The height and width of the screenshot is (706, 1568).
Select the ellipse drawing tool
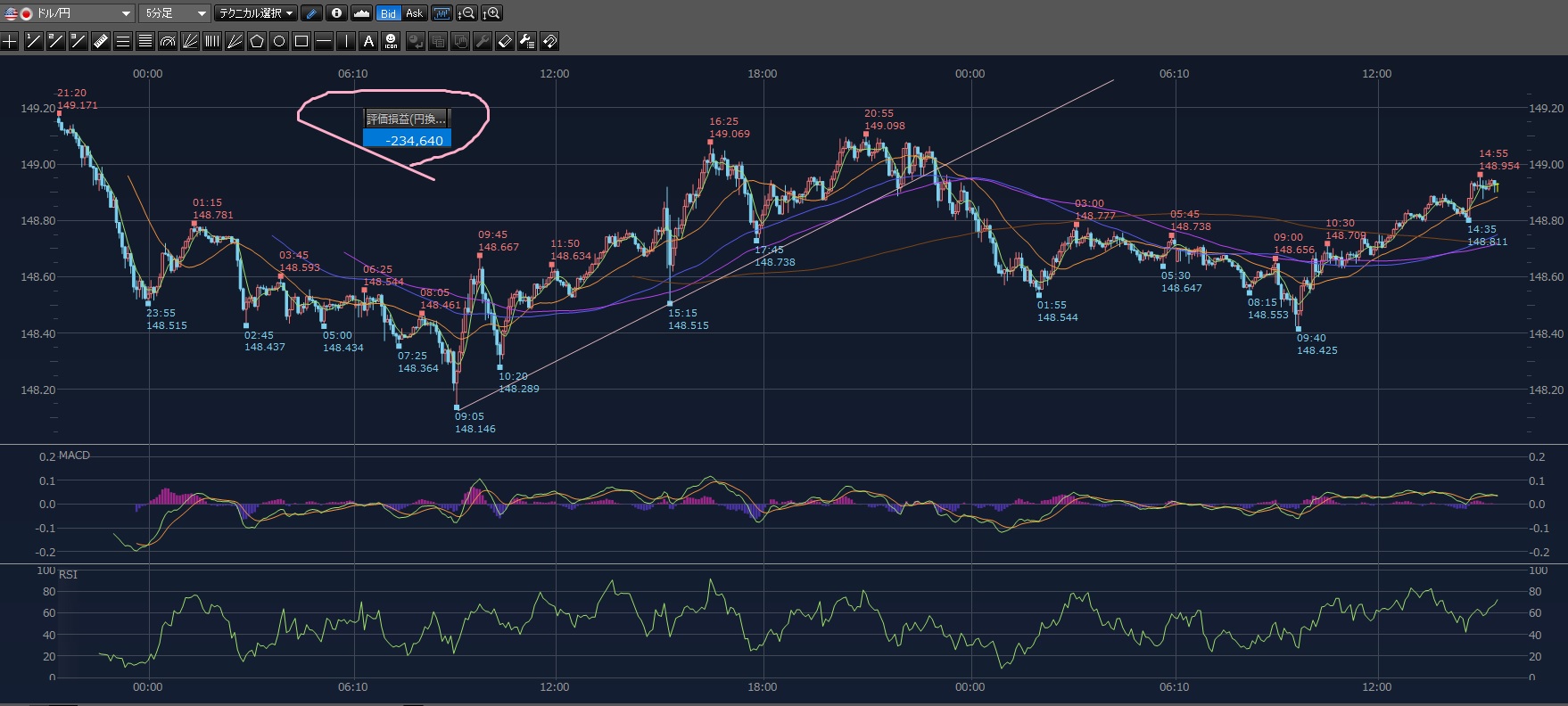point(279,41)
